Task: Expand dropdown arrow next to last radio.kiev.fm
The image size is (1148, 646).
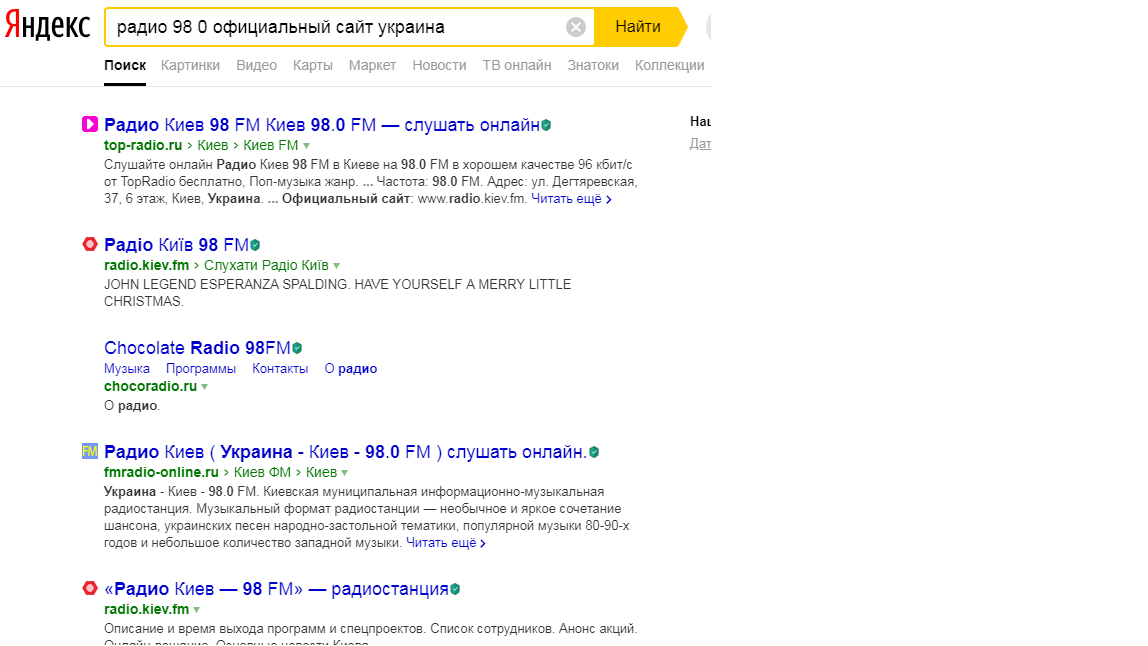Action: click(197, 610)
